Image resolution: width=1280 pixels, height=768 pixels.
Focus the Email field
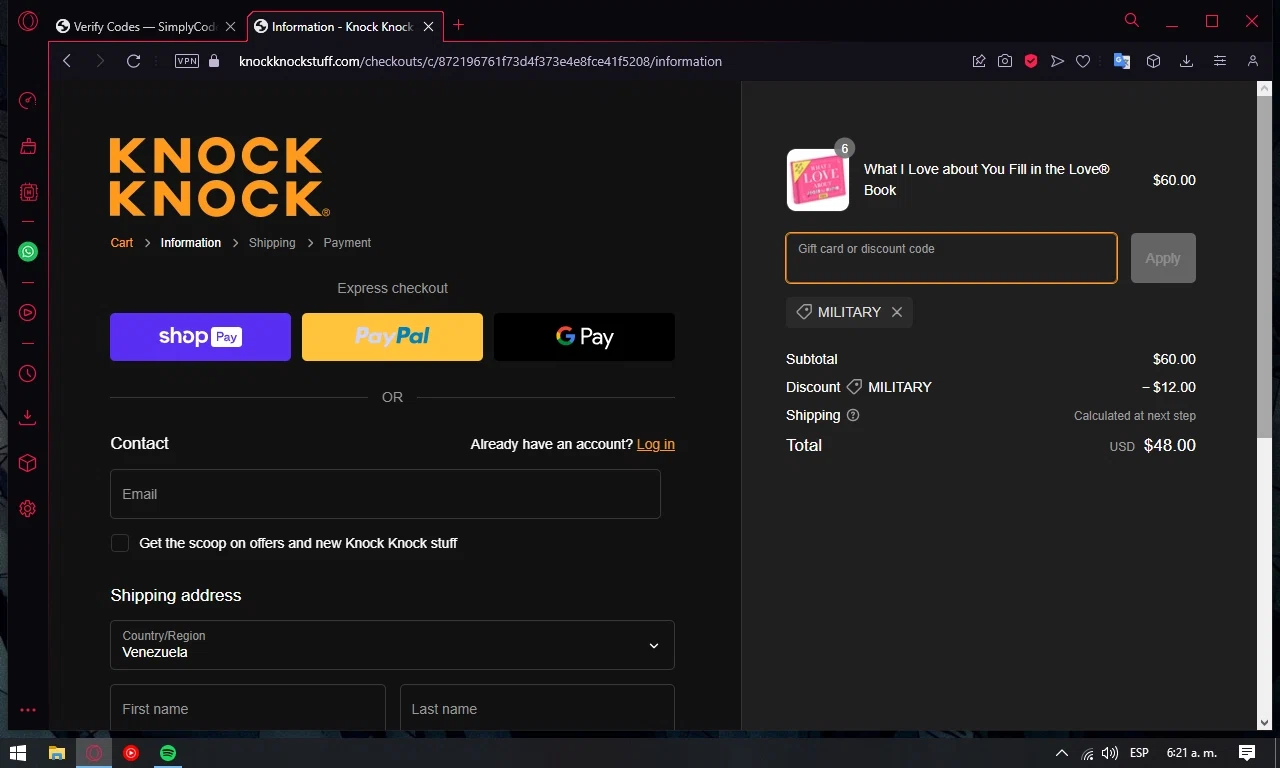[x=385, y=494]
